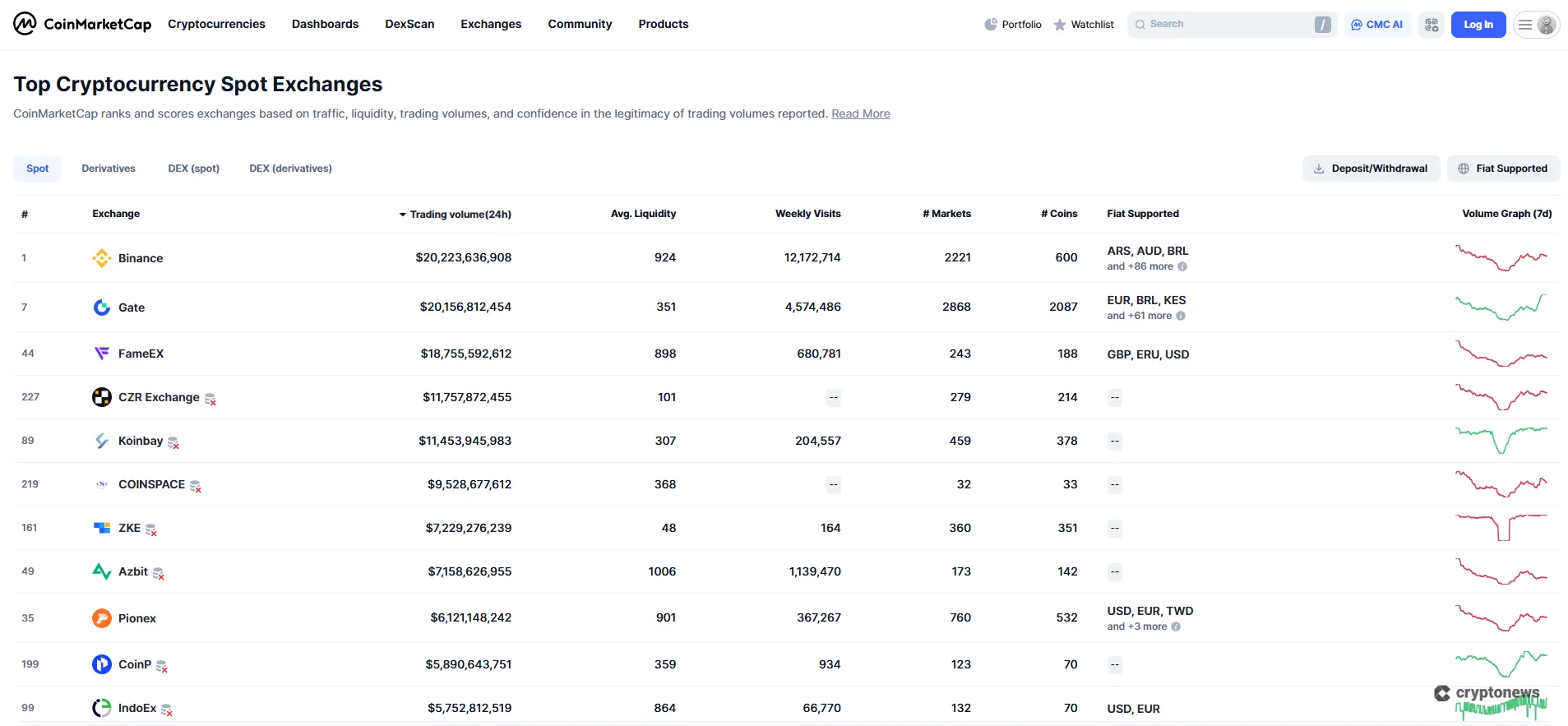Click the Log In button
Screen dimensions: 1568x726
(1478, 25)
